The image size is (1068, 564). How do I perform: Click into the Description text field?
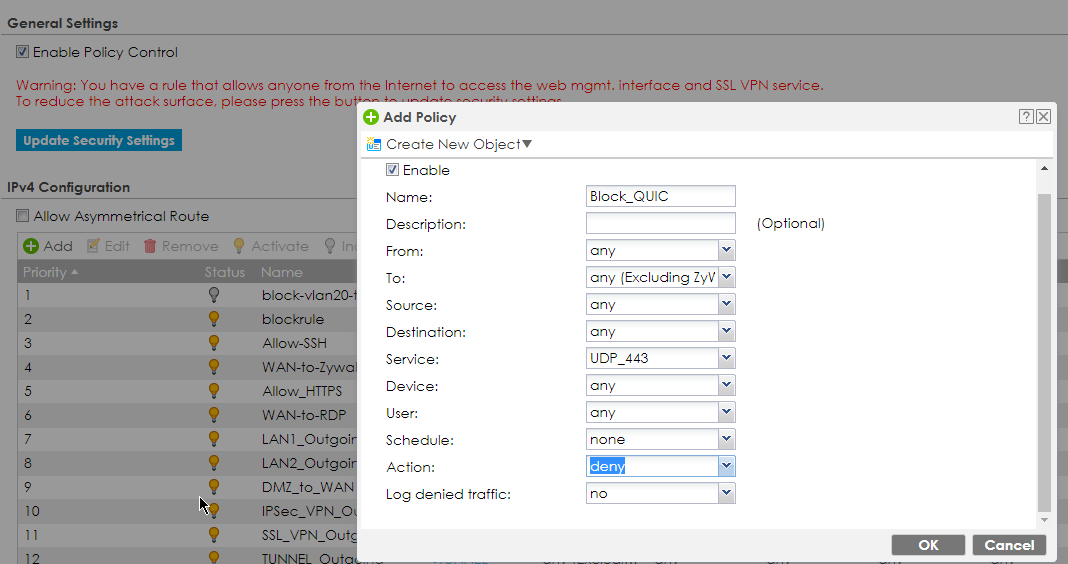click(x=661, y=224)
